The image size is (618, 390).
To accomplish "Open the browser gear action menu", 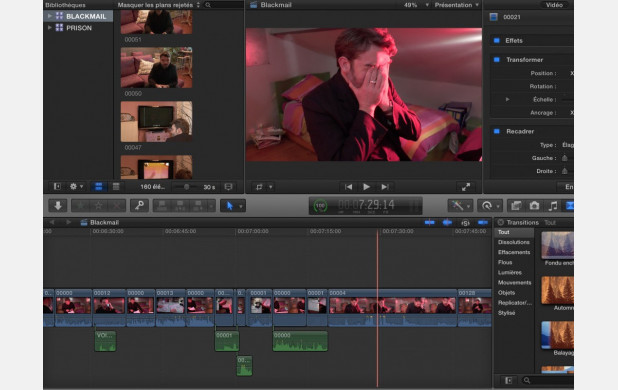I will [76, 187].
